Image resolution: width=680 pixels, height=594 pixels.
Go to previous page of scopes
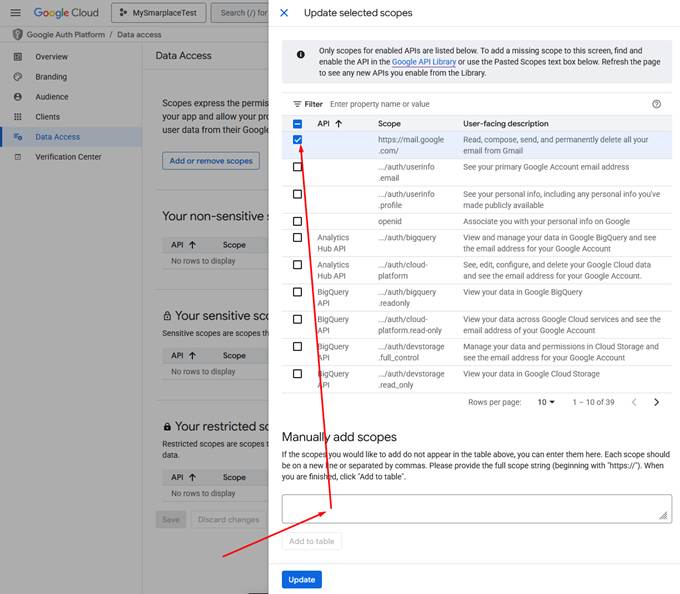[x=634, y=402]
